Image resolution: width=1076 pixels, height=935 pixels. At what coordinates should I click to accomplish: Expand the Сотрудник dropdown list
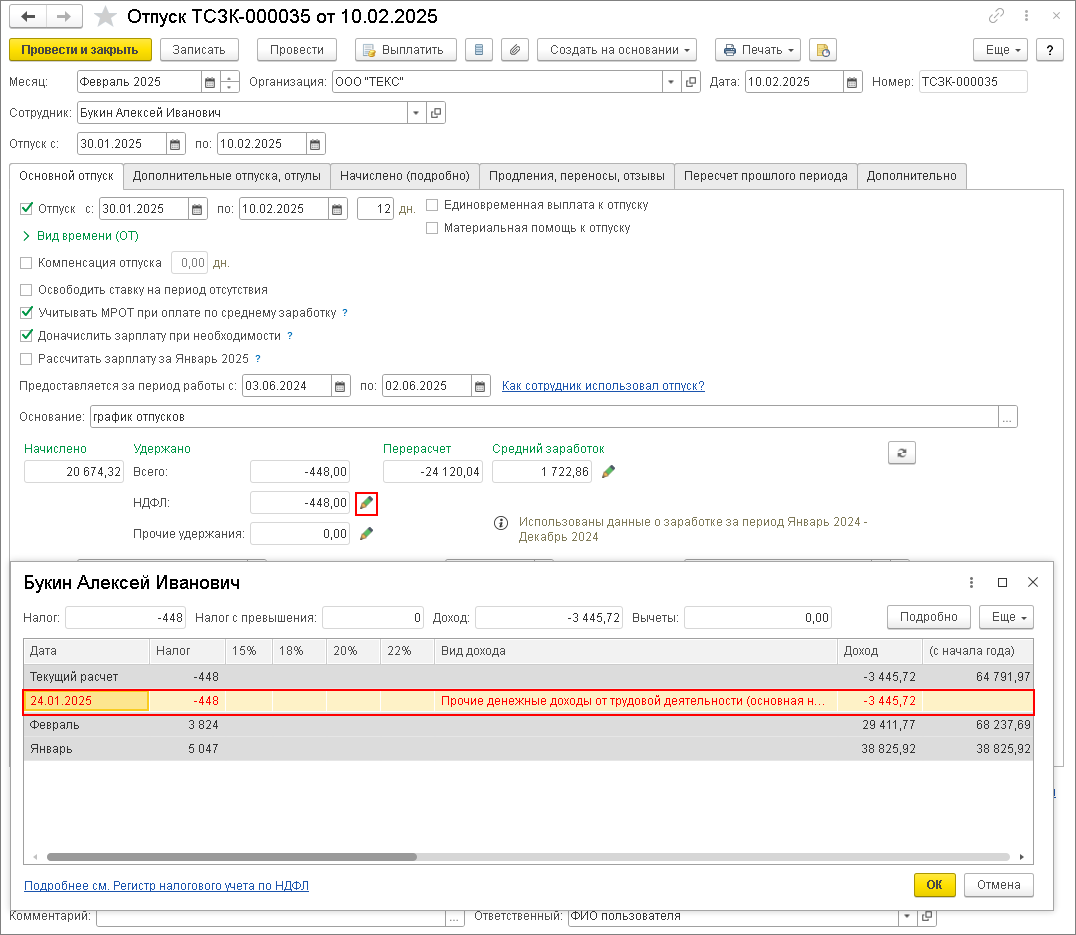[x=416, y=113]
